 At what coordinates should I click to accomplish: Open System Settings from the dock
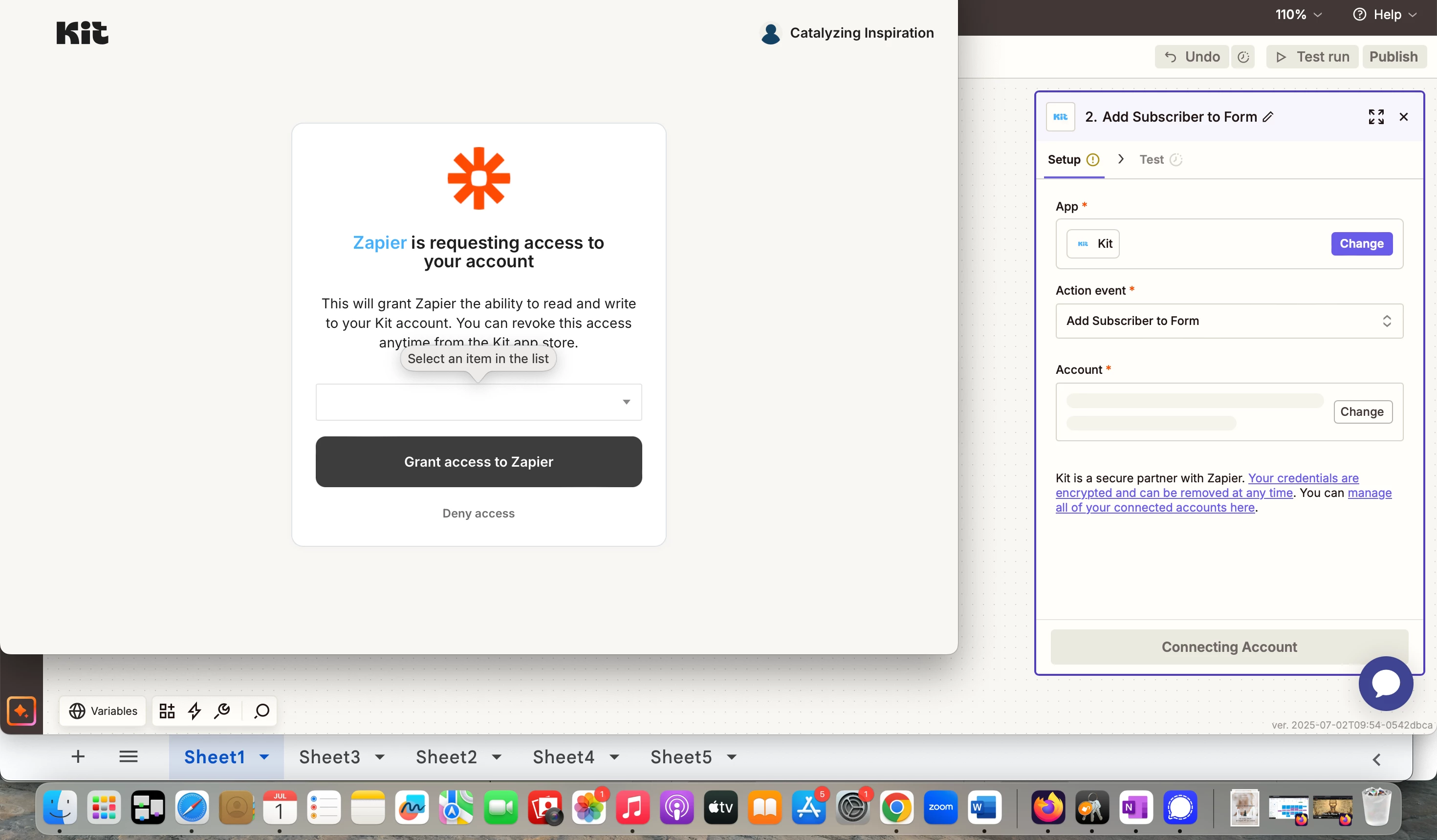pos(852,807)
